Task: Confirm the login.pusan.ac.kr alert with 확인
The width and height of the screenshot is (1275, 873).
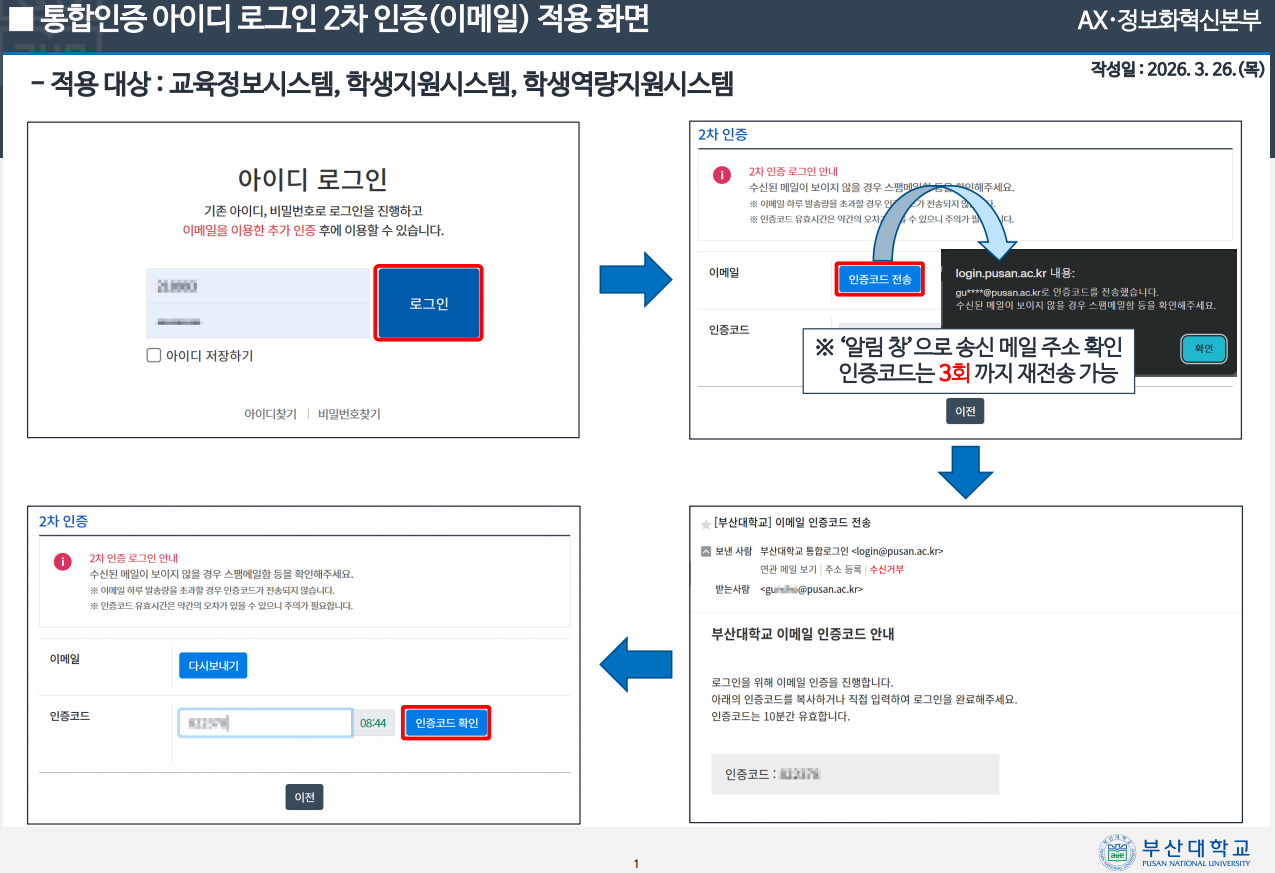Action: [x=1203, y=349]
